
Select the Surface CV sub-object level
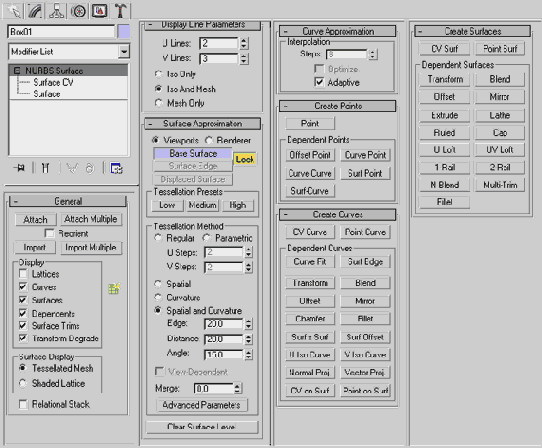point(53,83)
